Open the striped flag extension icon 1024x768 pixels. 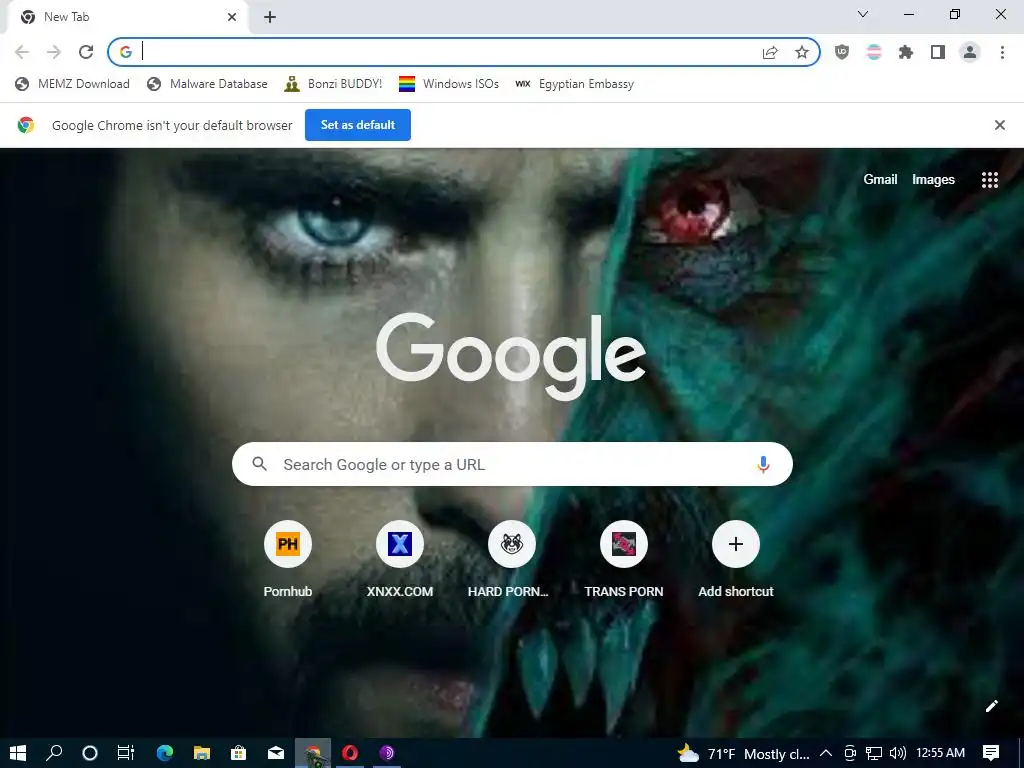(874, 52)
